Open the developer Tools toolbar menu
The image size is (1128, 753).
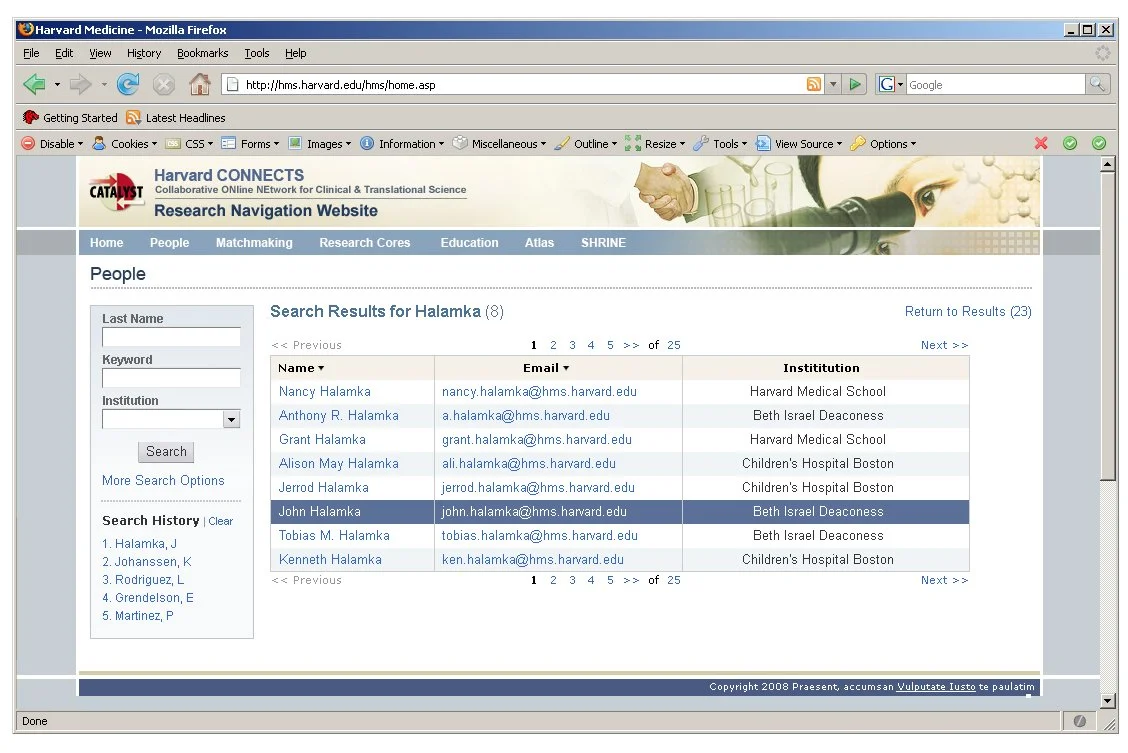[720, 144]
